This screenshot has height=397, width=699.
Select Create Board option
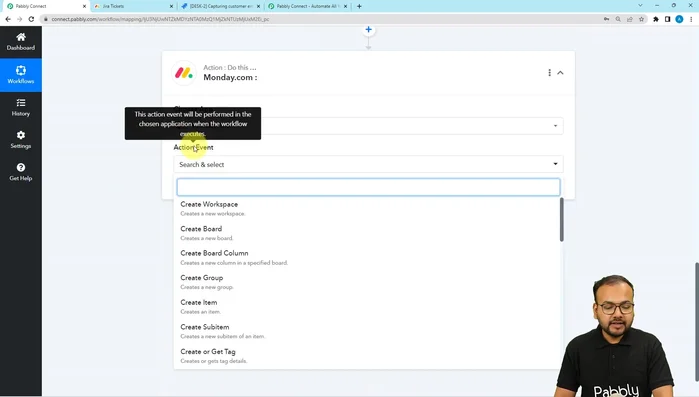pos(368,233)
